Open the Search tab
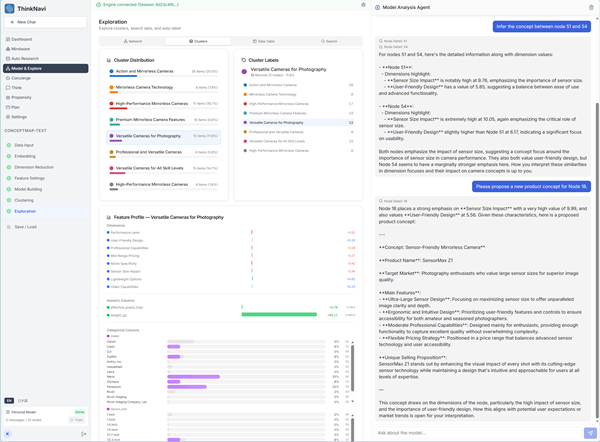This screenshot has width=600, height=442. point(328,41)
